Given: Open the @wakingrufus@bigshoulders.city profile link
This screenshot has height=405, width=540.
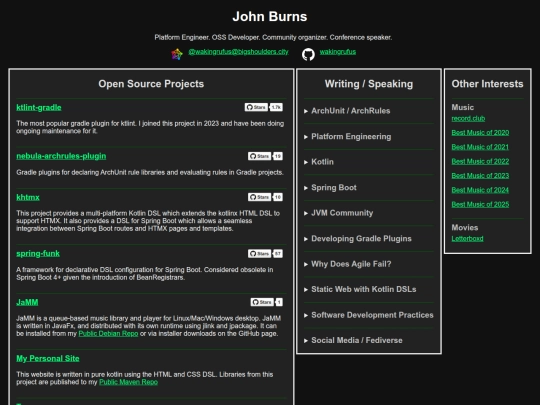Looking at the screenshot, I should point(238,52).
